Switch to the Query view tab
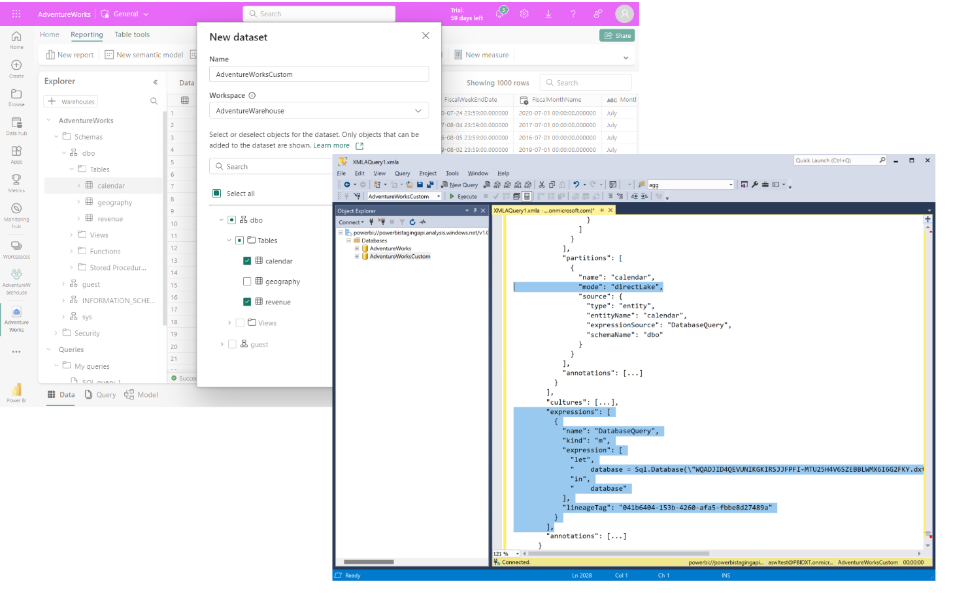The image size is (969, 604). click(x=100, y=394)
